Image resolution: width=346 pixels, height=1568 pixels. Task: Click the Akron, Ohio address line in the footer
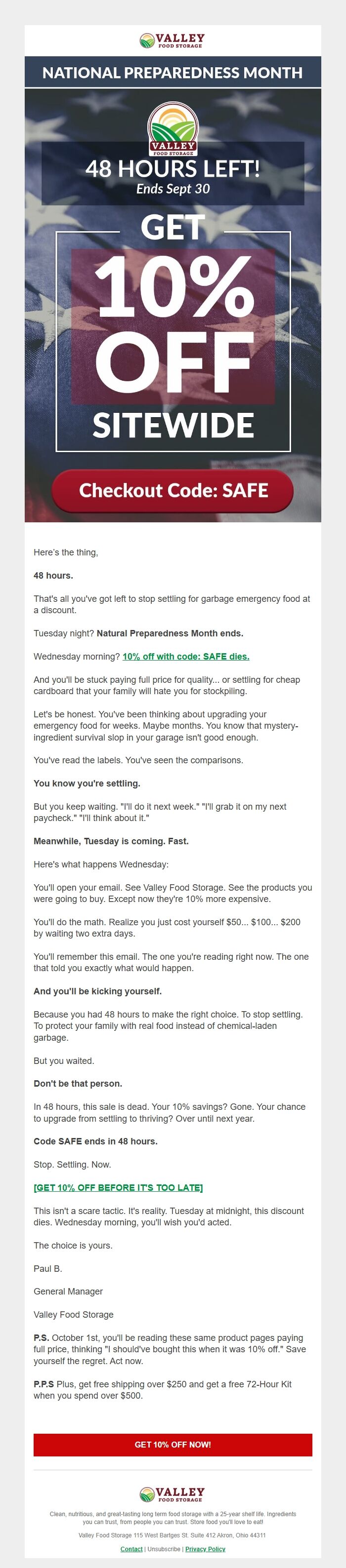click(173, 1535)
